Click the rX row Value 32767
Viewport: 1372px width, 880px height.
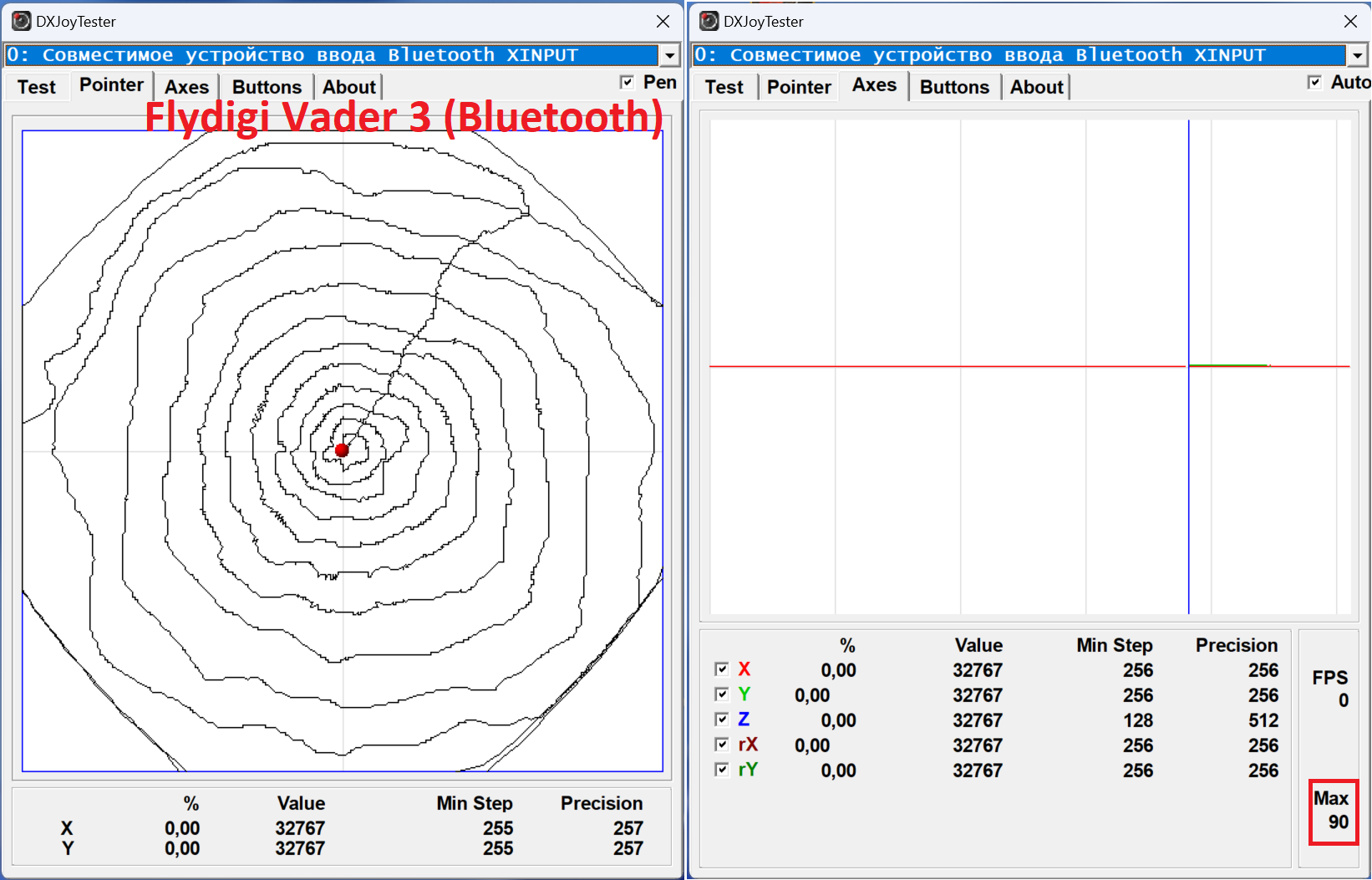pos(978,745)
